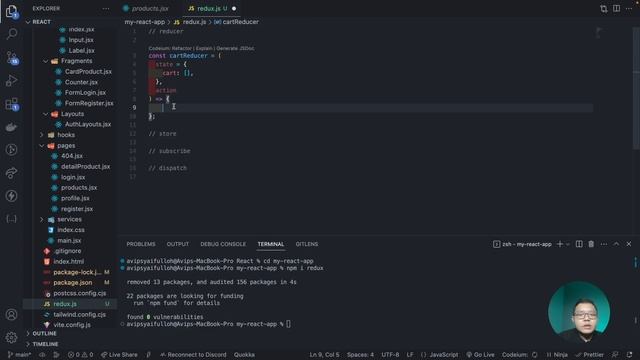
Task: Open the Live Share activity bar icon
Action: click(x=11, y=173)
